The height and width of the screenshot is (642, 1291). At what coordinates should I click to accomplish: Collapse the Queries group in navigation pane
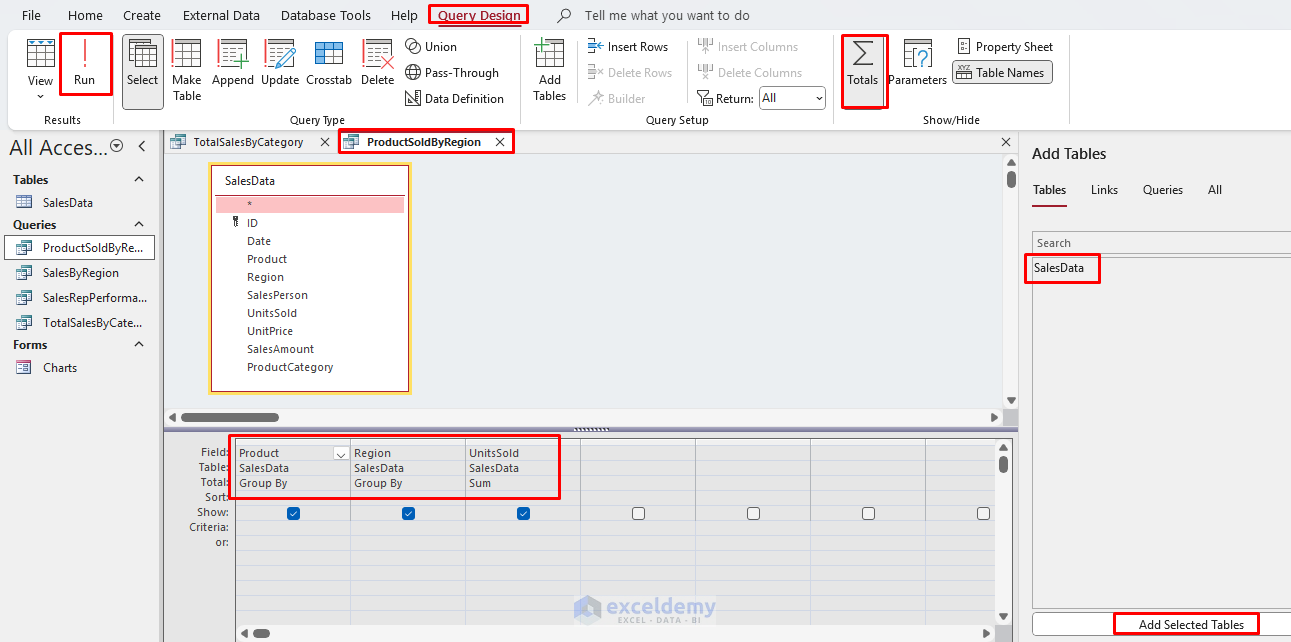pos(139,225)
